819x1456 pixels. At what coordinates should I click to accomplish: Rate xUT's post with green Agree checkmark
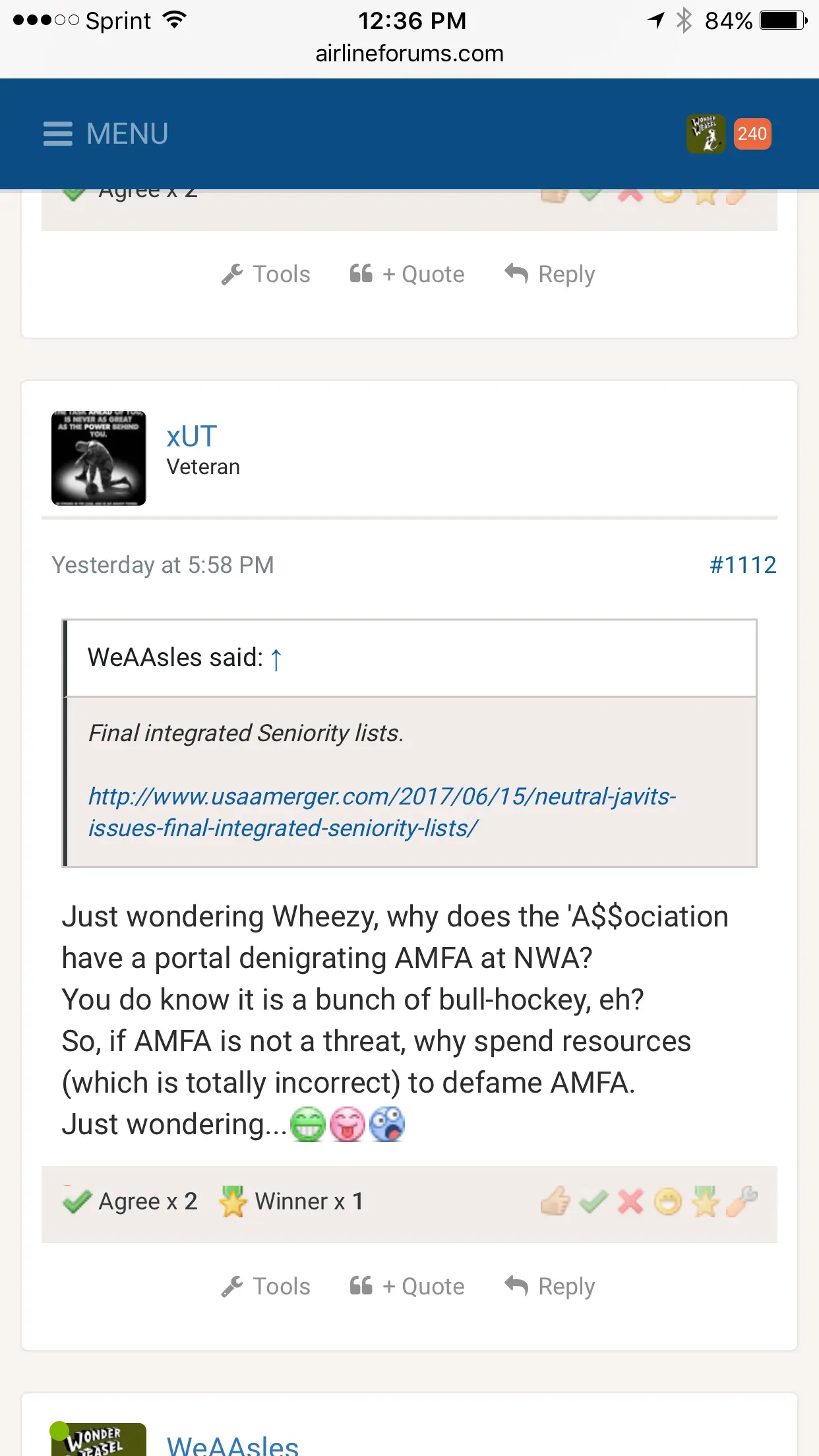(x=593, y=1201)
